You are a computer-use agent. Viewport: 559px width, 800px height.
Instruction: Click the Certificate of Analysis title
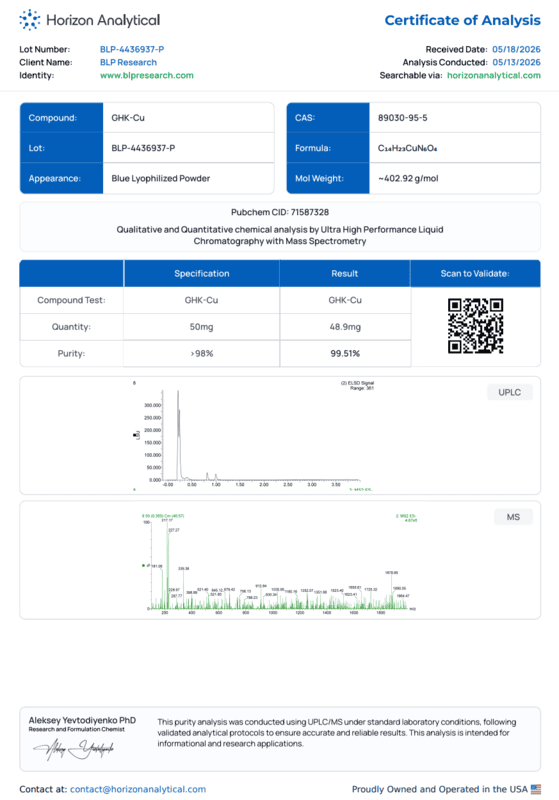[462, 20]
